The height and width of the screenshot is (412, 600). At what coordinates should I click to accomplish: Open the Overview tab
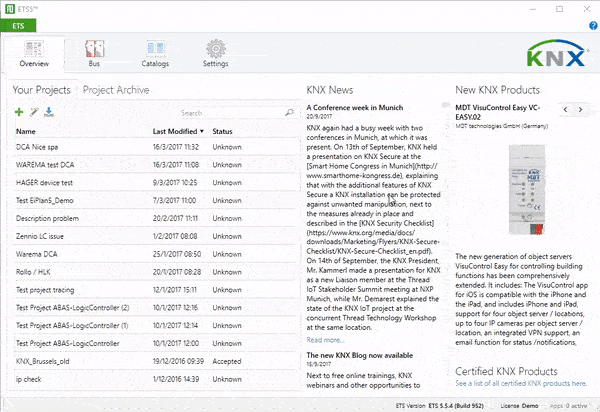[34, 54]
